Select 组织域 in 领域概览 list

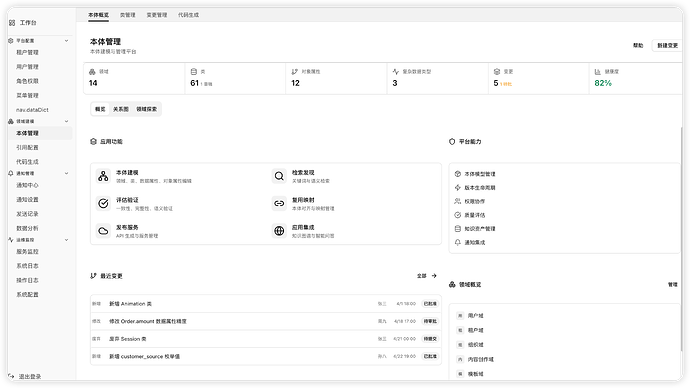coord(476,345)
